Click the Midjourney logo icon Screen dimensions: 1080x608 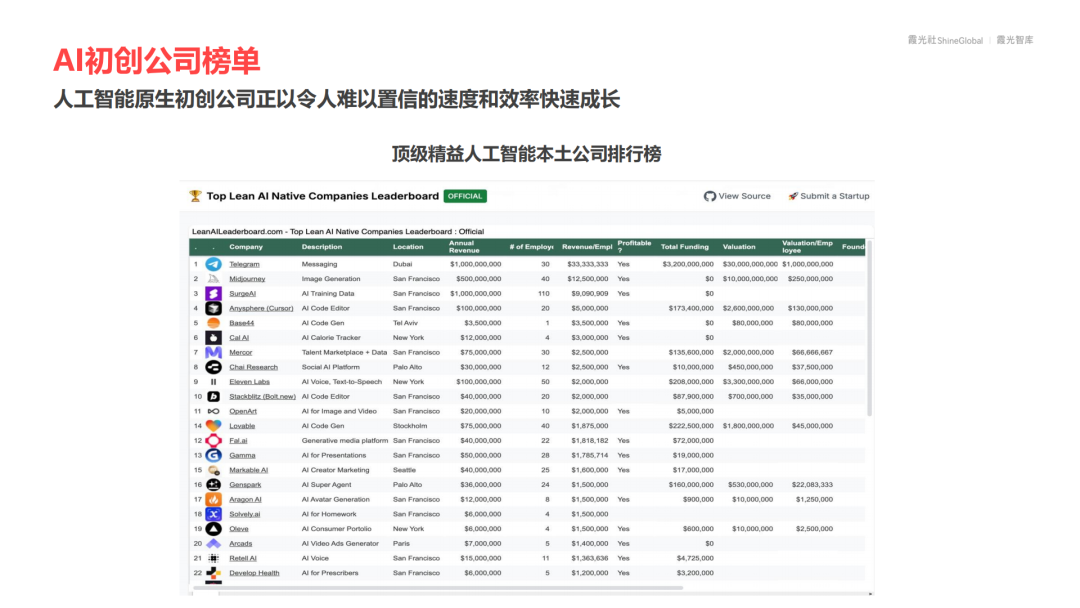[x=214, y=279]
